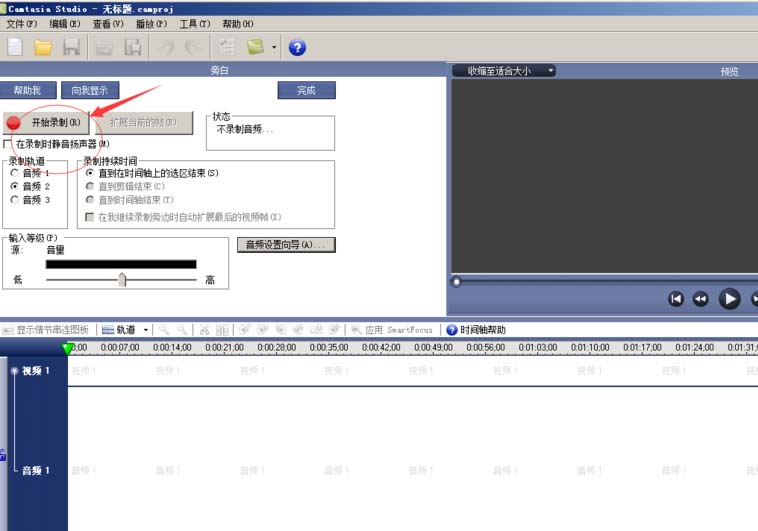The image size is (758, 531).
Task: Open the 音频设置向导(A) wizard button
Action: tap(286, 245)
